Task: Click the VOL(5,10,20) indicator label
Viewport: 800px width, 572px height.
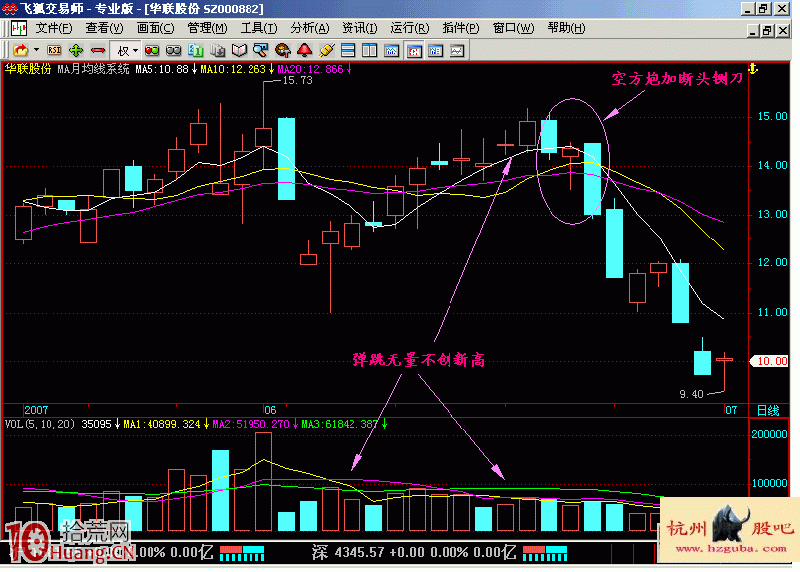Action: pos(40,424)
